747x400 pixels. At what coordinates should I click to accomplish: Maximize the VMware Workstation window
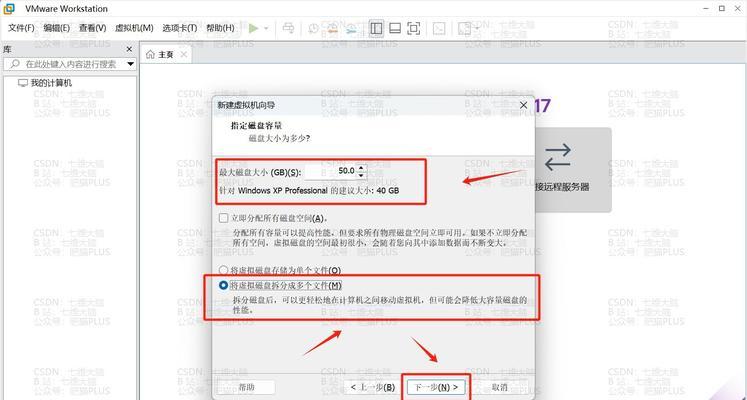[x=722, y=8]
